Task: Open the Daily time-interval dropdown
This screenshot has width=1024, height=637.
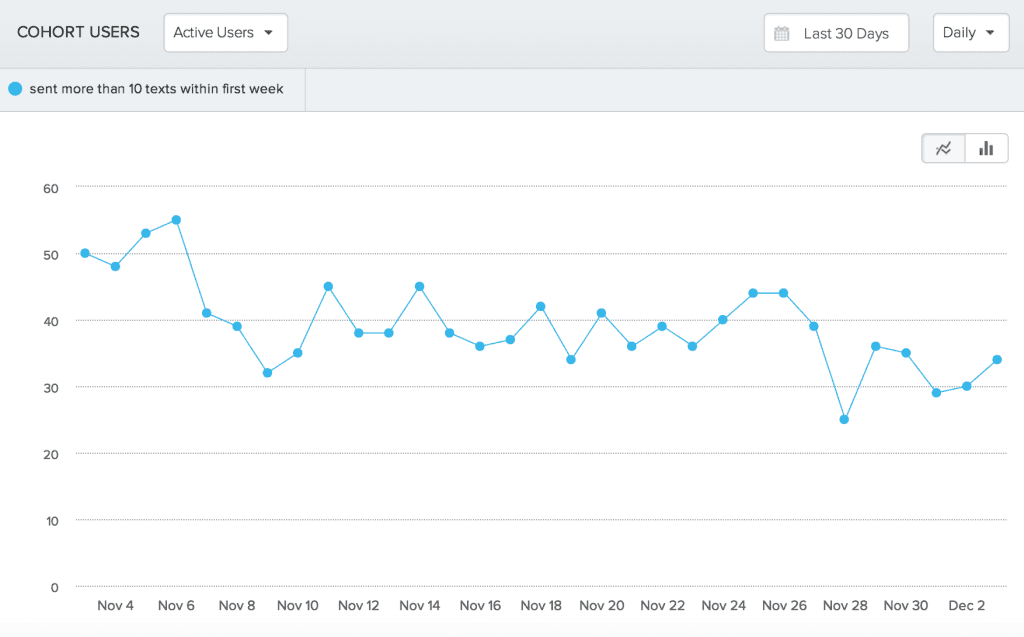Action: pos(970,32)
